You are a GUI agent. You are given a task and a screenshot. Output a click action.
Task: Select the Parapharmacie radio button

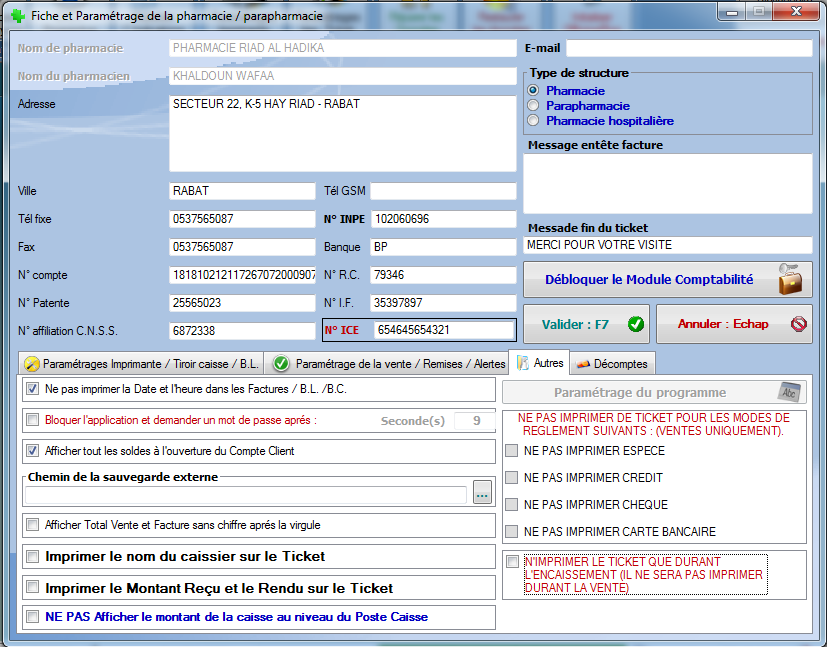point(534,106)
